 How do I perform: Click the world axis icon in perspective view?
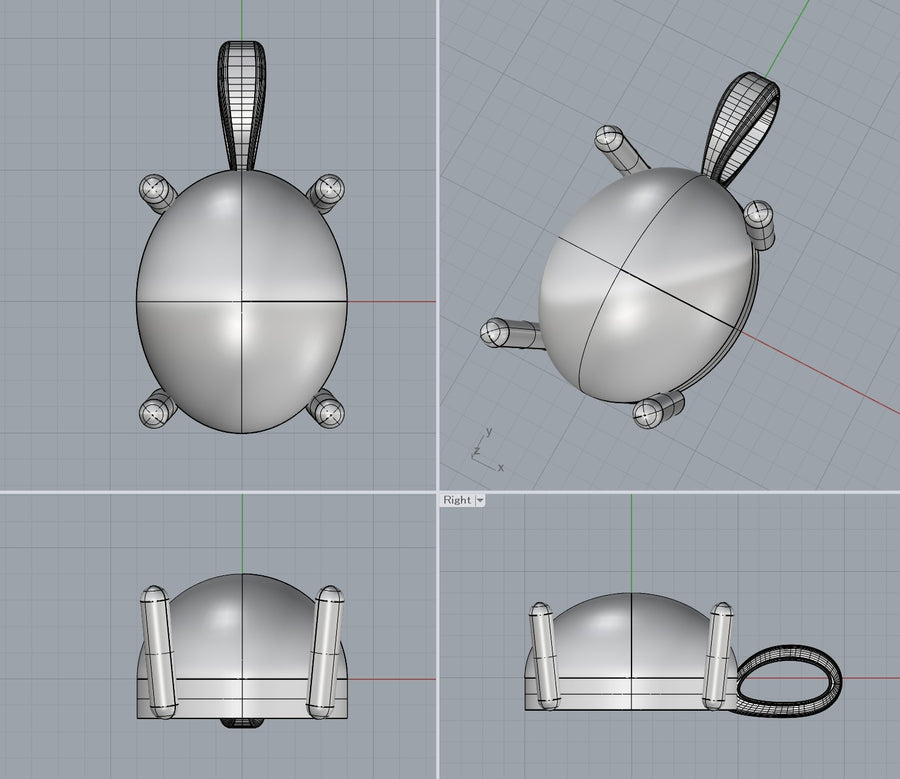(x=484, y=451)
